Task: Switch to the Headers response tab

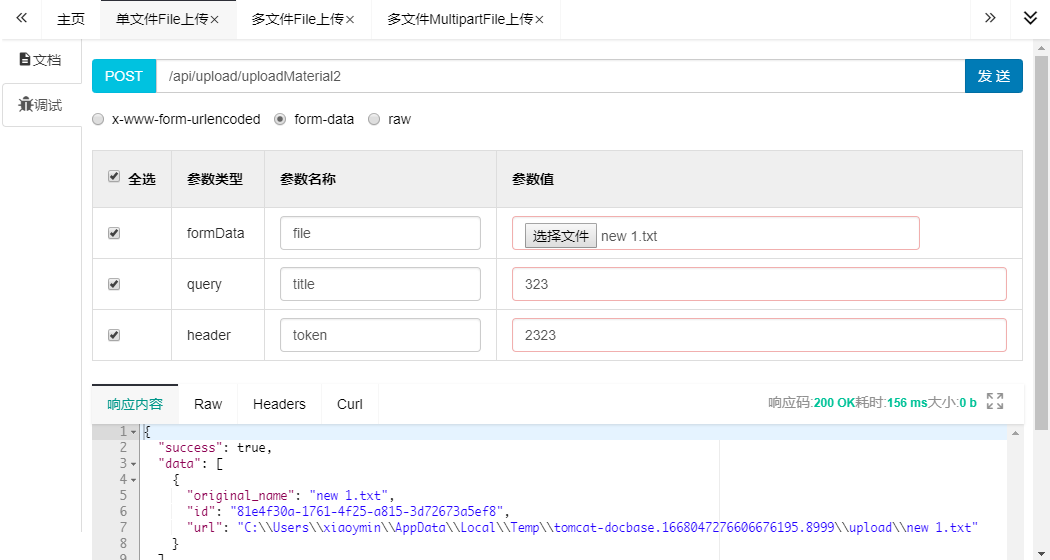Action: [279, 404]
